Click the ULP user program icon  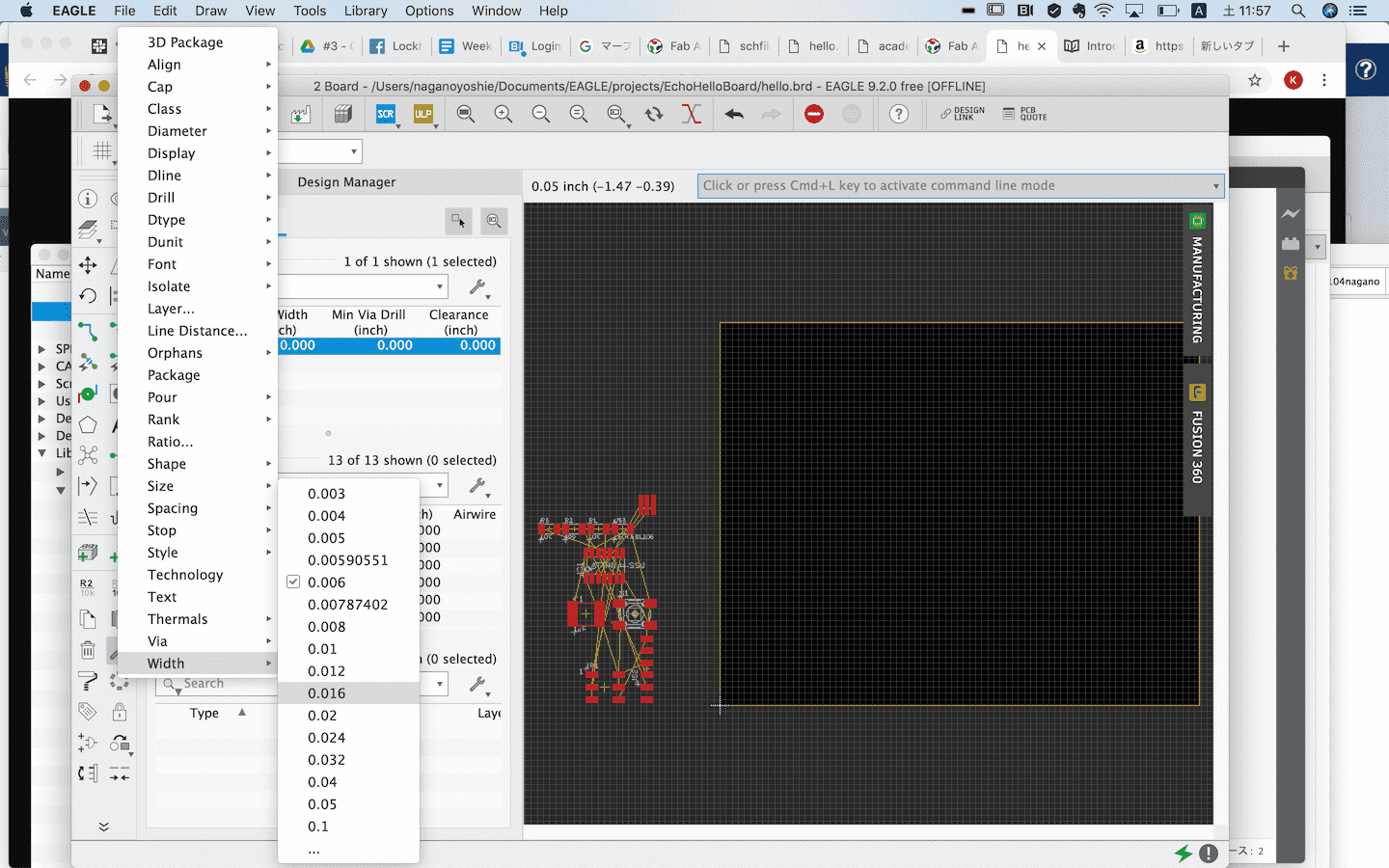[422, 114]
